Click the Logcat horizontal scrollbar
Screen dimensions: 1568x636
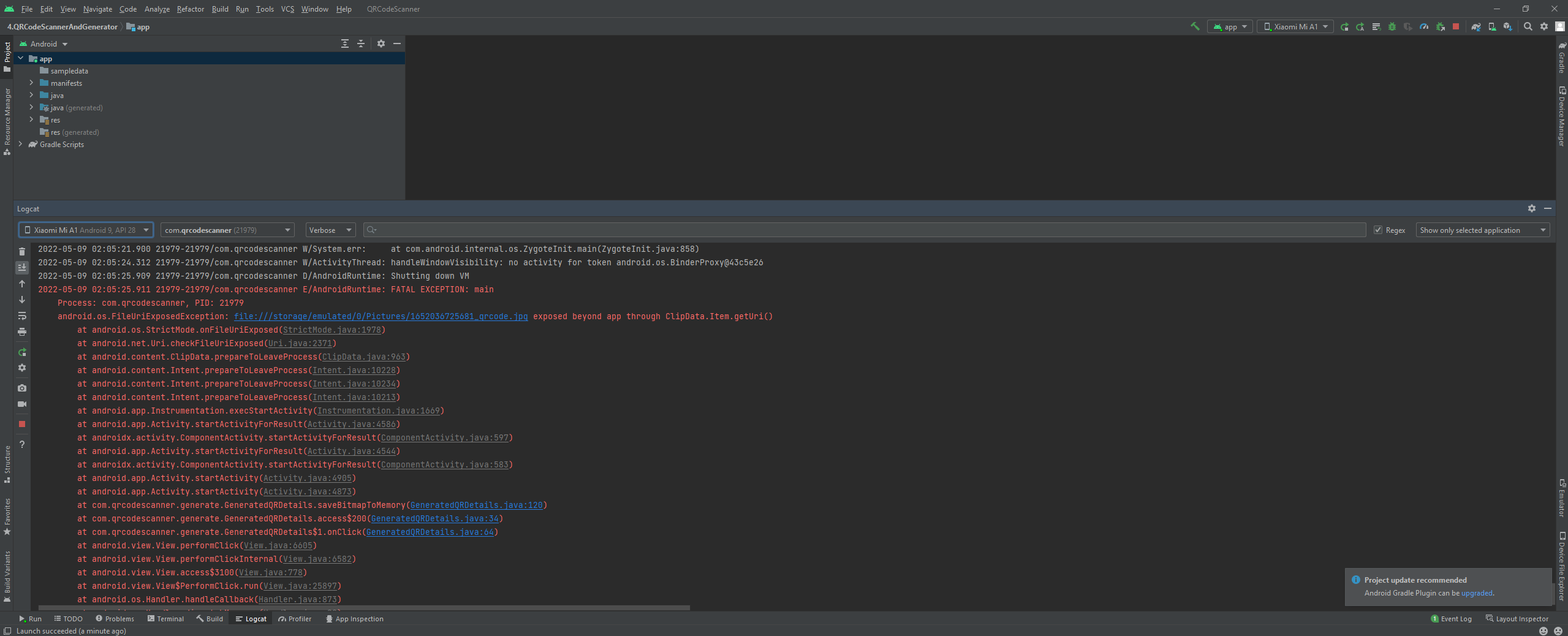click(364, 608)
